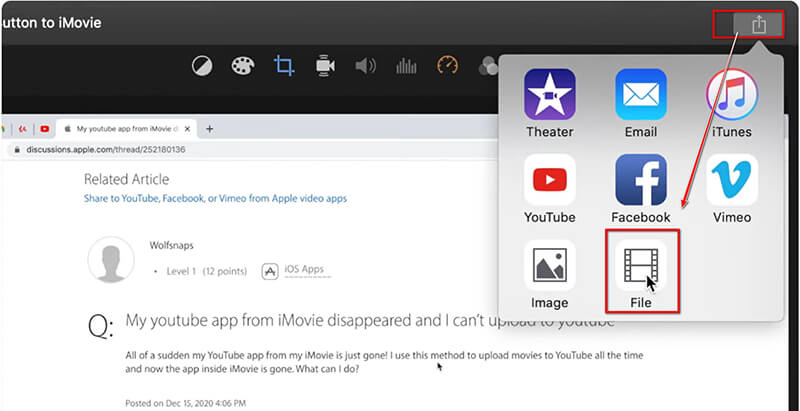This screenshot has width=800, height=411.
Task: Click the question title about youtube app
Action: pyautogui.click(x=370, y=321)
